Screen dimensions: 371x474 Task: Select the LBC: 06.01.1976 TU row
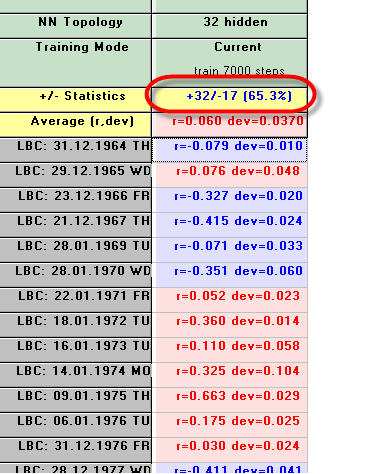click(x=75, y=425)
